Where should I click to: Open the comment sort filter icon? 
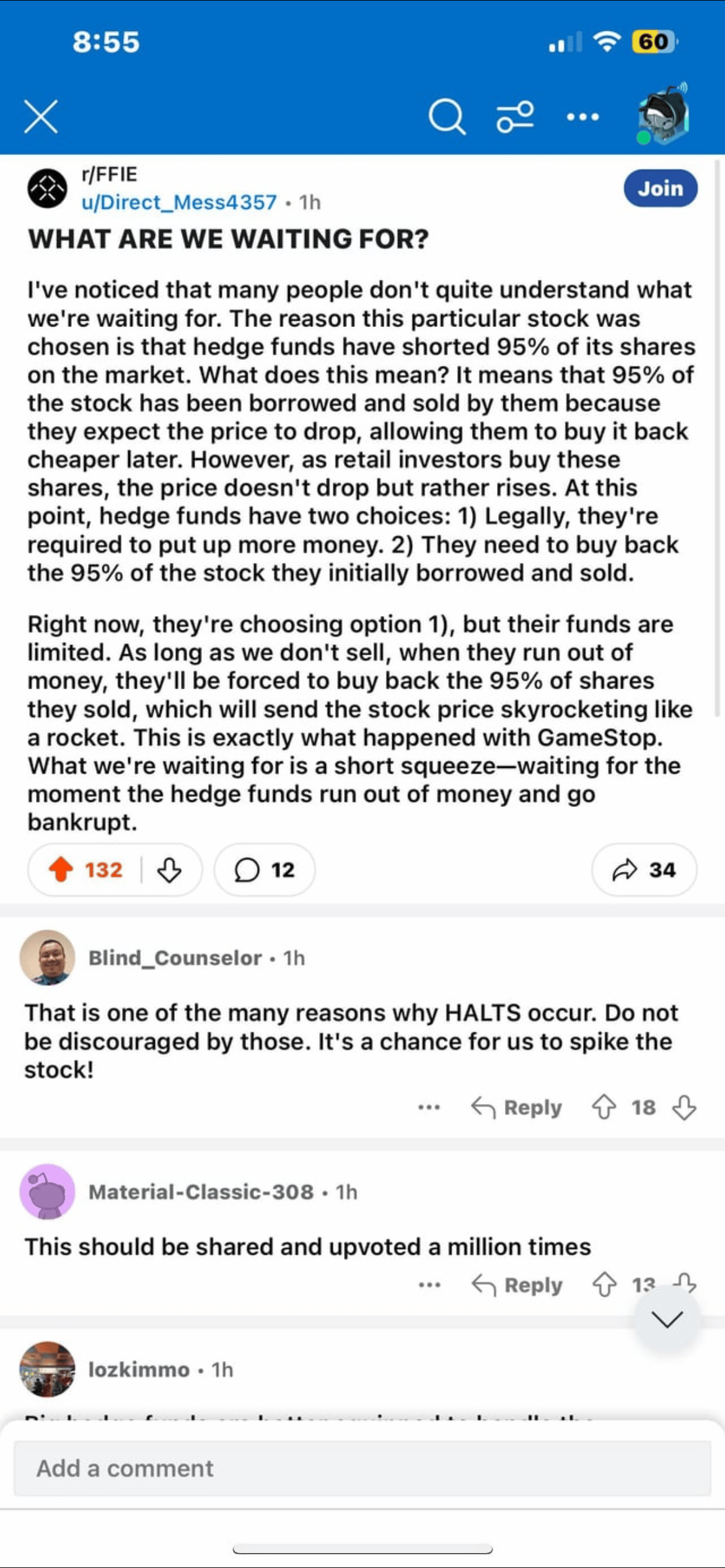515,116
